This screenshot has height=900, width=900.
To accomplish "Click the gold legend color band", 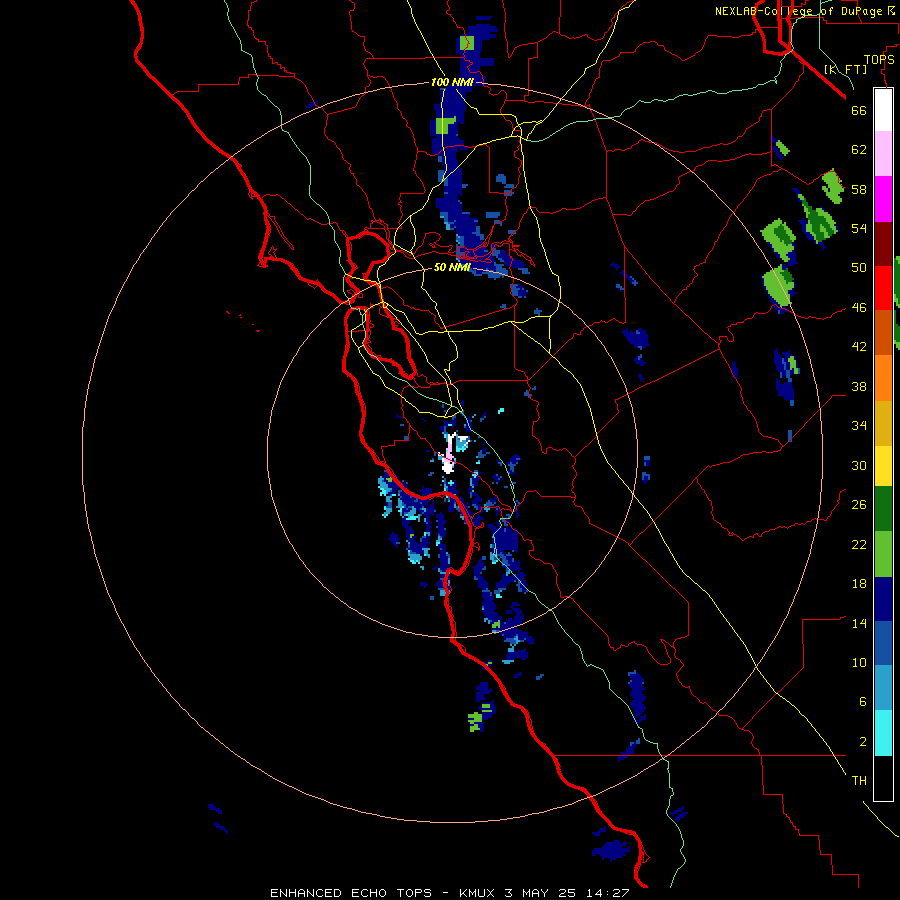I will pyautogui.click(x=883, y=423).
